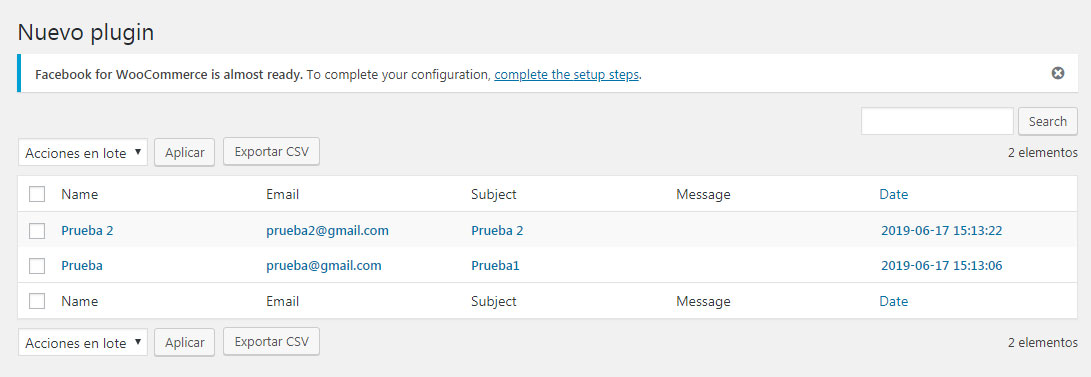This screenshot has width=1091, height=377.
Task: Dismiss the Facebook for WooCommerce notice
Action: tap(1058, 73)
